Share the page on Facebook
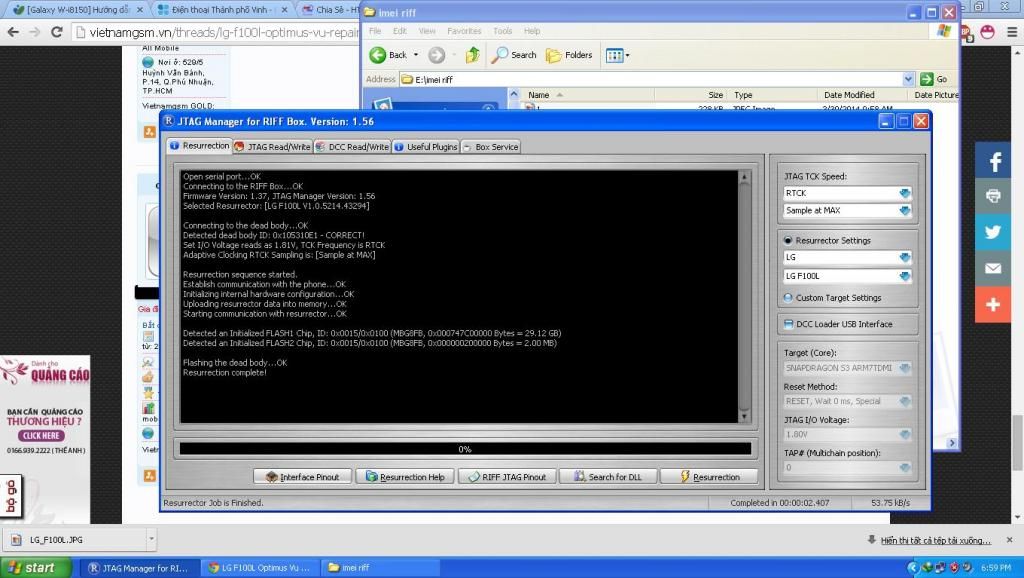This screenshot has height=578, width=1024. pyautogui.click(x=993, y=161)
